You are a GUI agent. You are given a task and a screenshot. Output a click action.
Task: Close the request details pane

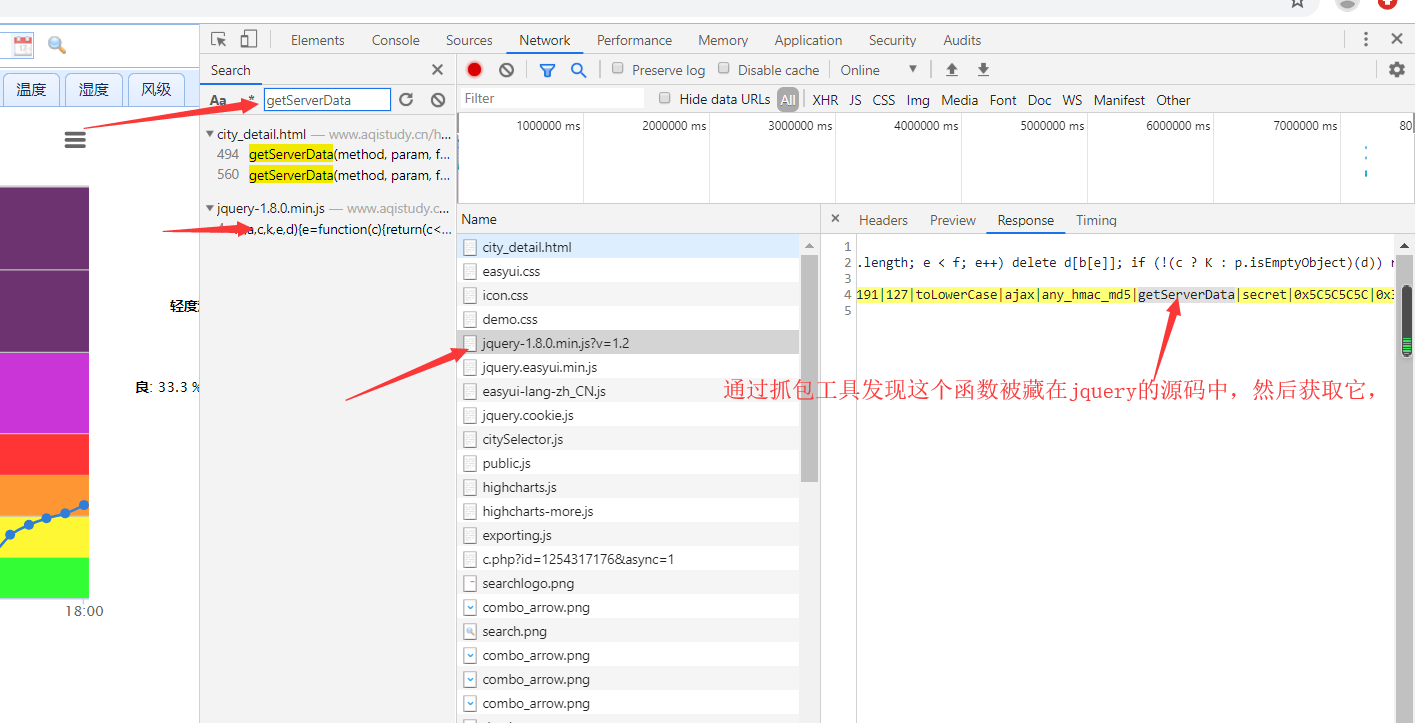tap(835, 220)
